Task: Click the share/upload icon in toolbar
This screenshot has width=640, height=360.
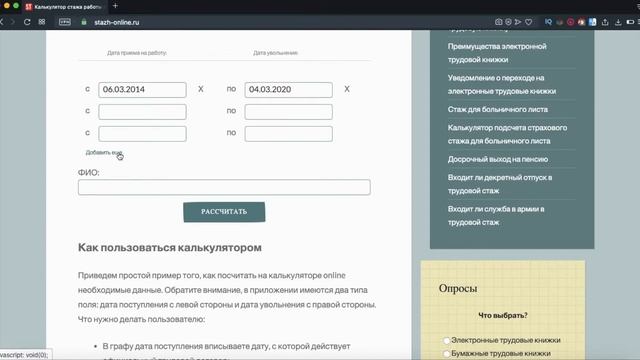Action: [x=605, y=22]
